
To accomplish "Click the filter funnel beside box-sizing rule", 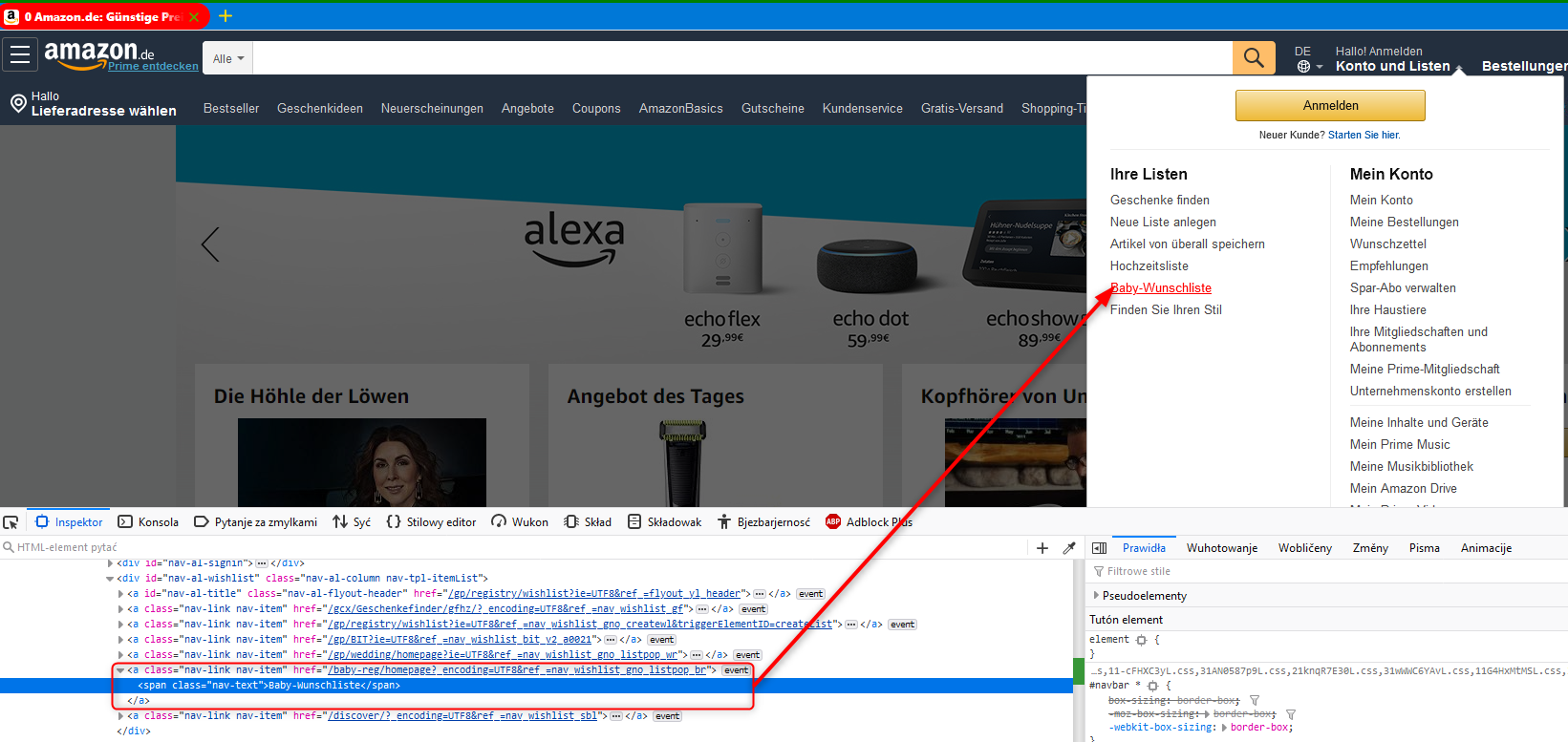I will pos(1255,701).
